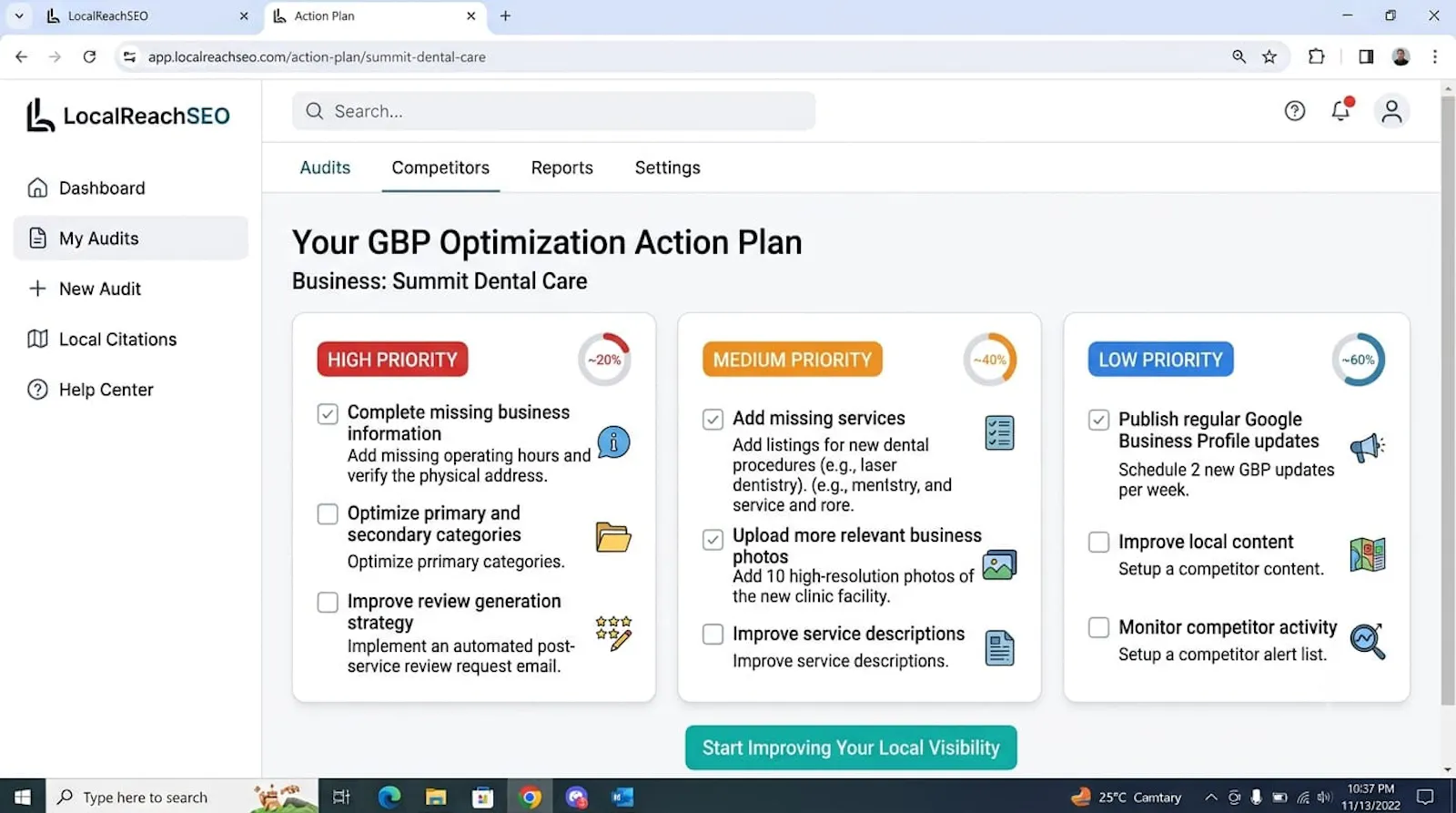Click the ~60% progress ring
The height and width of the screenshot is (813, 1456).
1359,360
